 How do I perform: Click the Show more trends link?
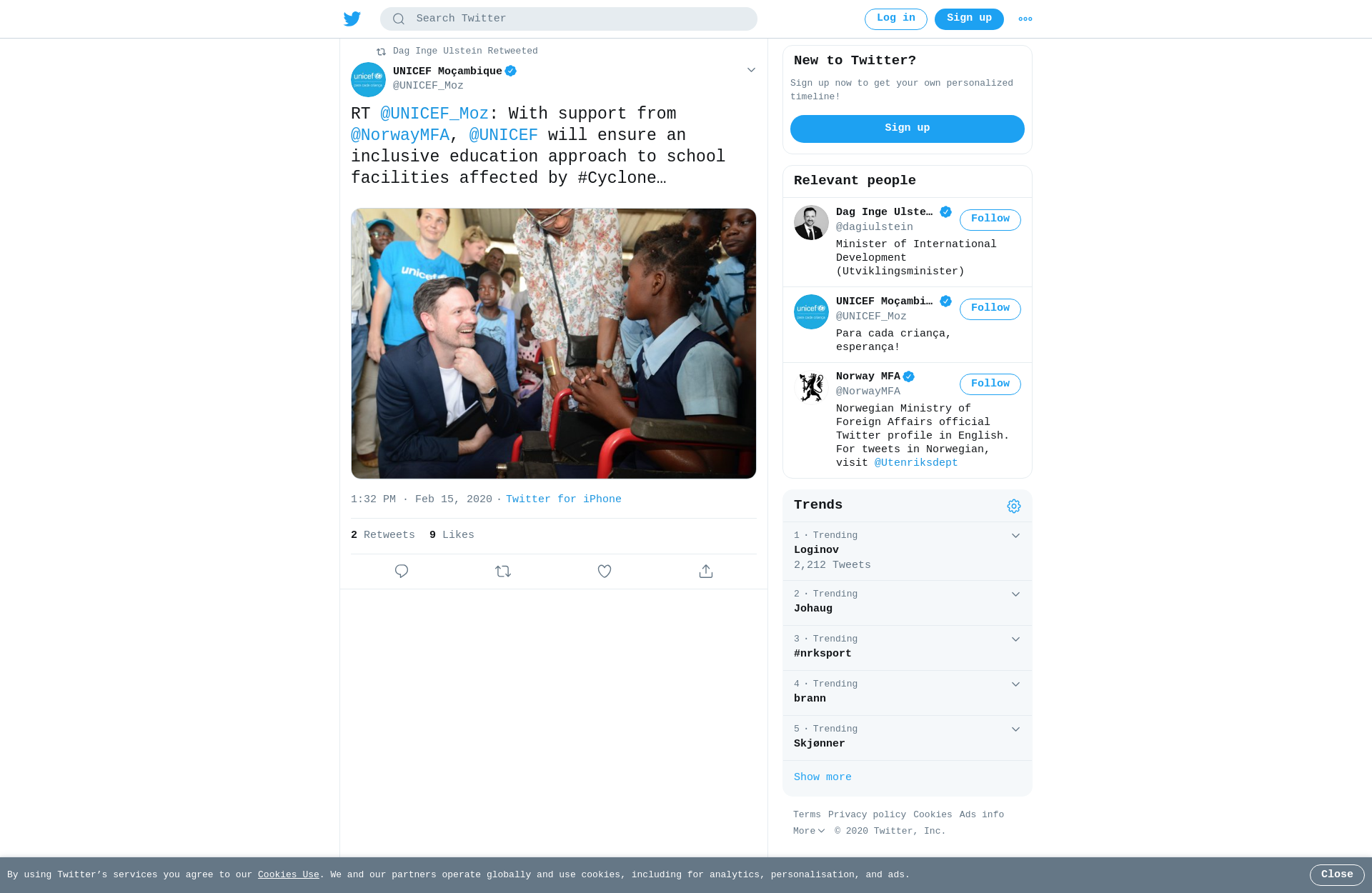[822, 777]
